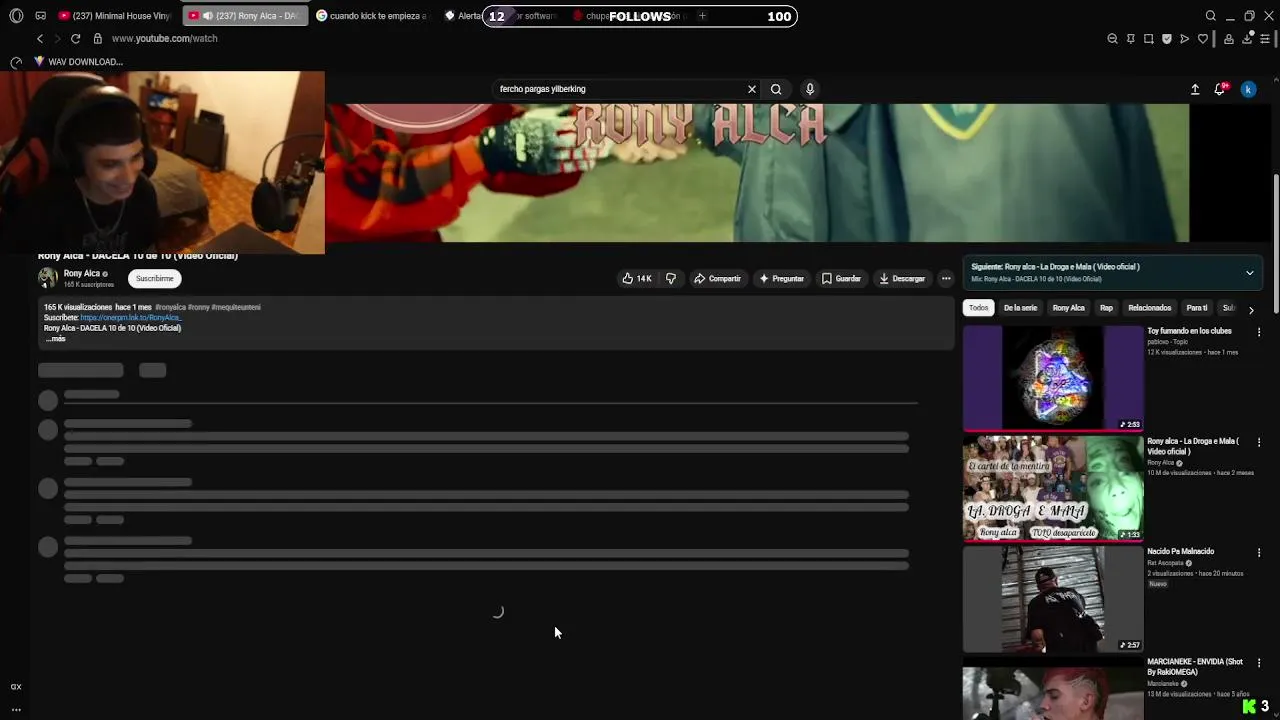Open Rony Alca channel avatar
Viewport: 1280px width, 720px height.
point(47,278)
